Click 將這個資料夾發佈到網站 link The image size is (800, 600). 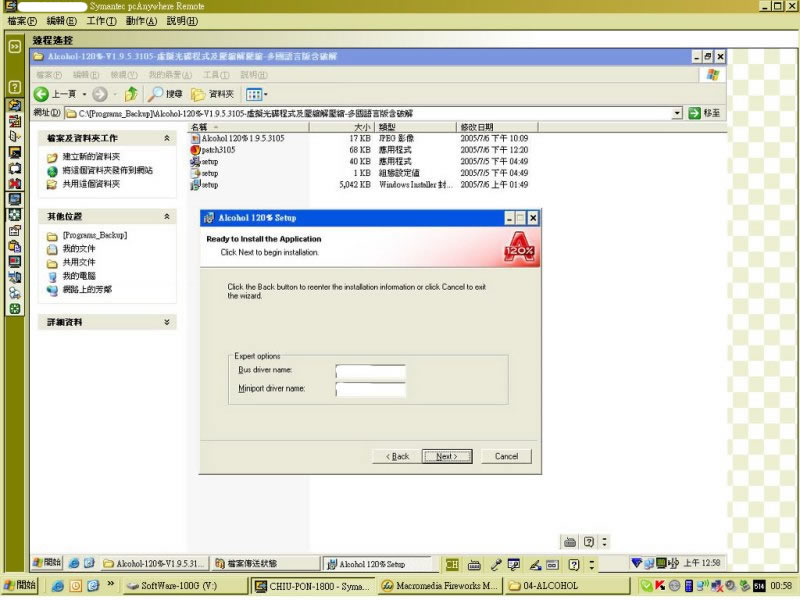click(108, 170)
